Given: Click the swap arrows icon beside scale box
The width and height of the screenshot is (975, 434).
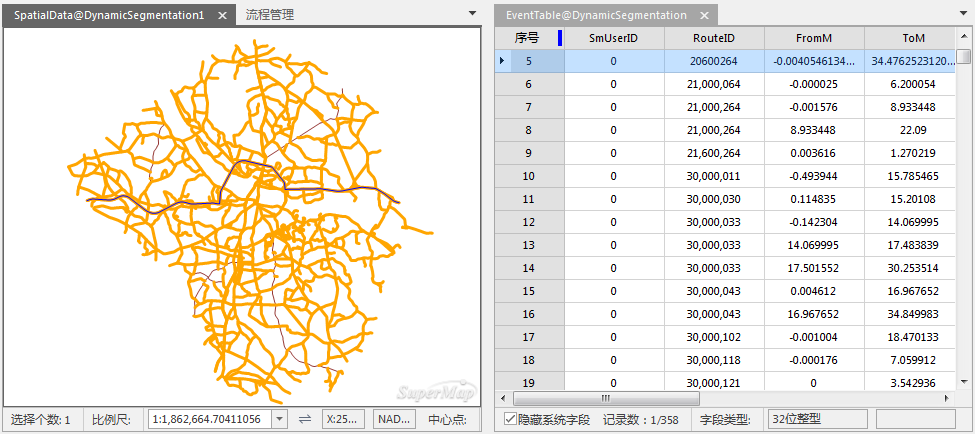Looking at the screenshot, I should (305, 419).
